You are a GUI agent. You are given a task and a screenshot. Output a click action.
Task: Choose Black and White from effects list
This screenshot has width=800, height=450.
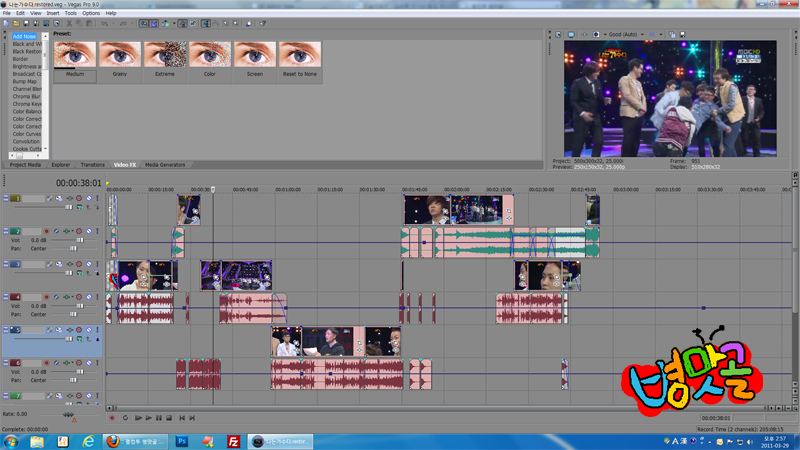[27, 44]
